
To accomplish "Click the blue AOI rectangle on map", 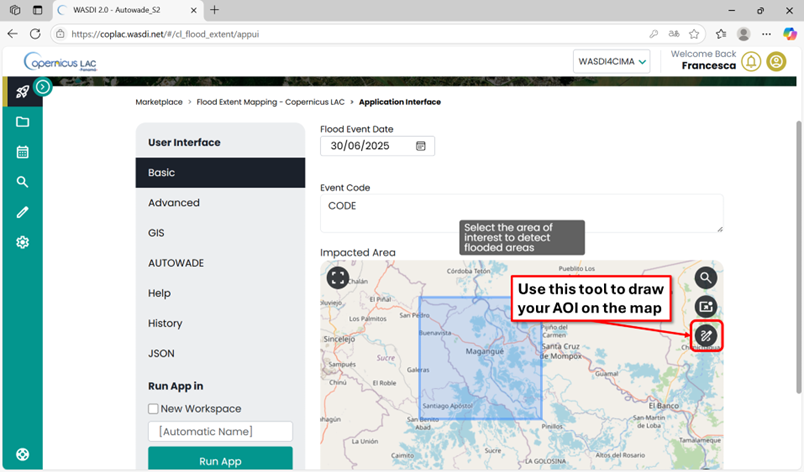I will 480,358.
